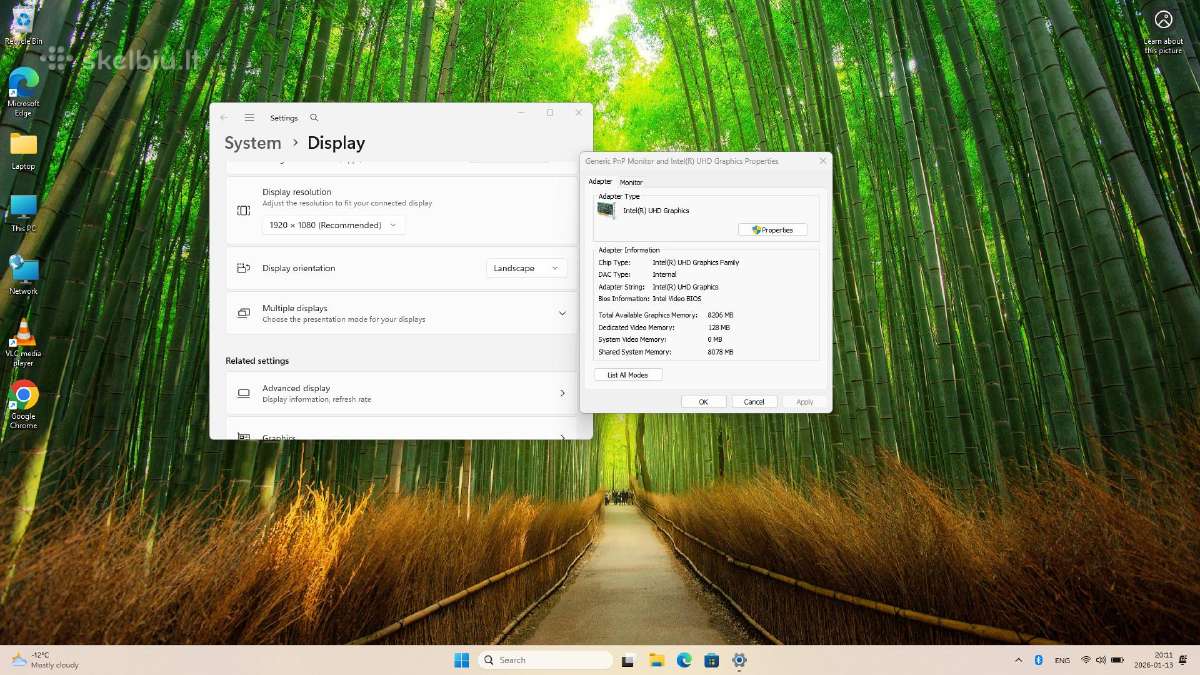This screenshot has height=675, width=1200.
Task: Open Task View from the taskbar
Action: [628, 660]
